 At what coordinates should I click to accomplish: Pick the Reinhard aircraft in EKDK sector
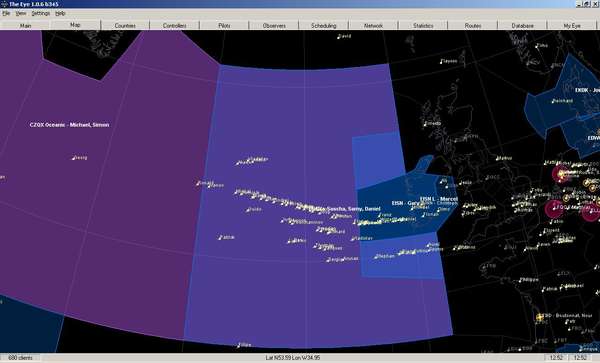tap(553, 102)
